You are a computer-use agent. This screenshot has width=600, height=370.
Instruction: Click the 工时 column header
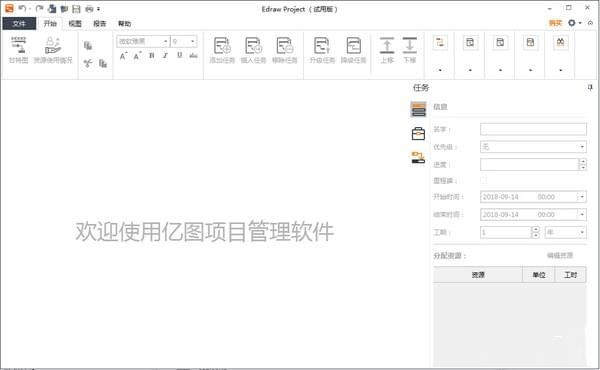pos(571,275)
